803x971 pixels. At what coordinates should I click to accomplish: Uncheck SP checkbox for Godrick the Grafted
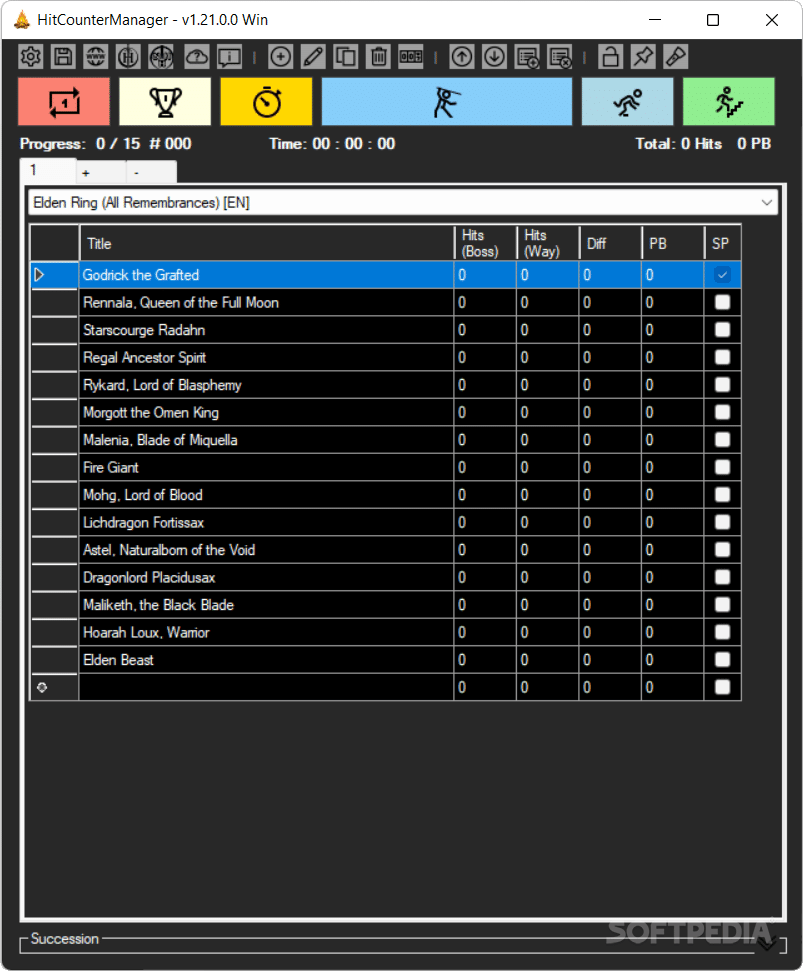click(722, 274)
